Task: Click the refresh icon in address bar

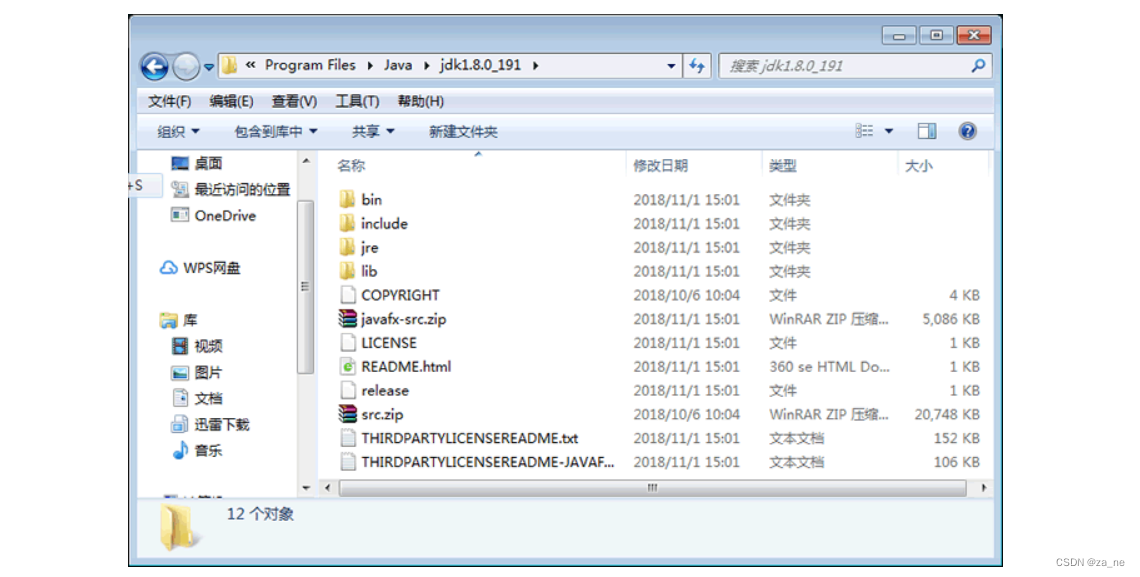Action: click(697, 64)
